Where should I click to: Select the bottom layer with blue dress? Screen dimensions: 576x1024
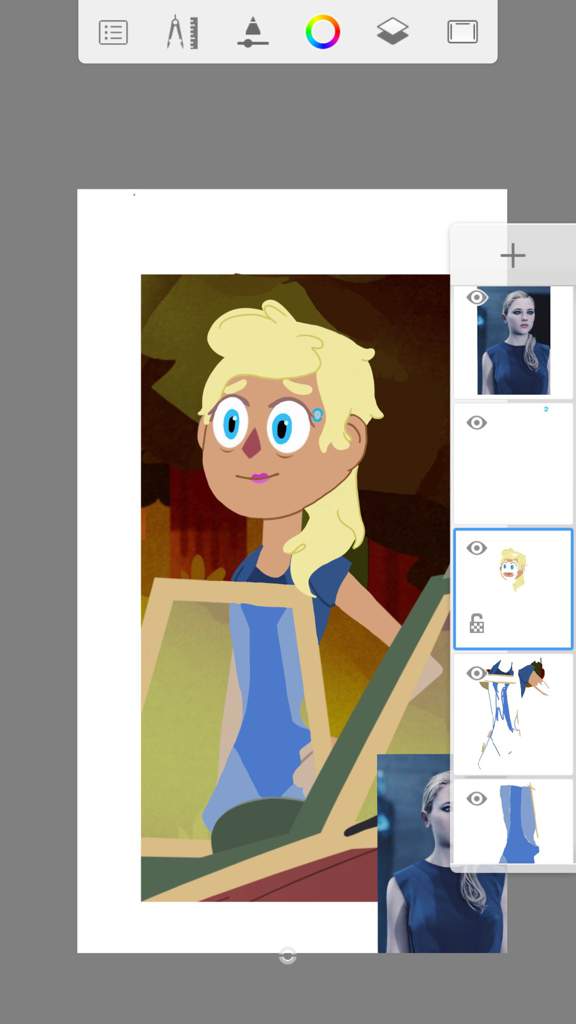coord(513,822)
